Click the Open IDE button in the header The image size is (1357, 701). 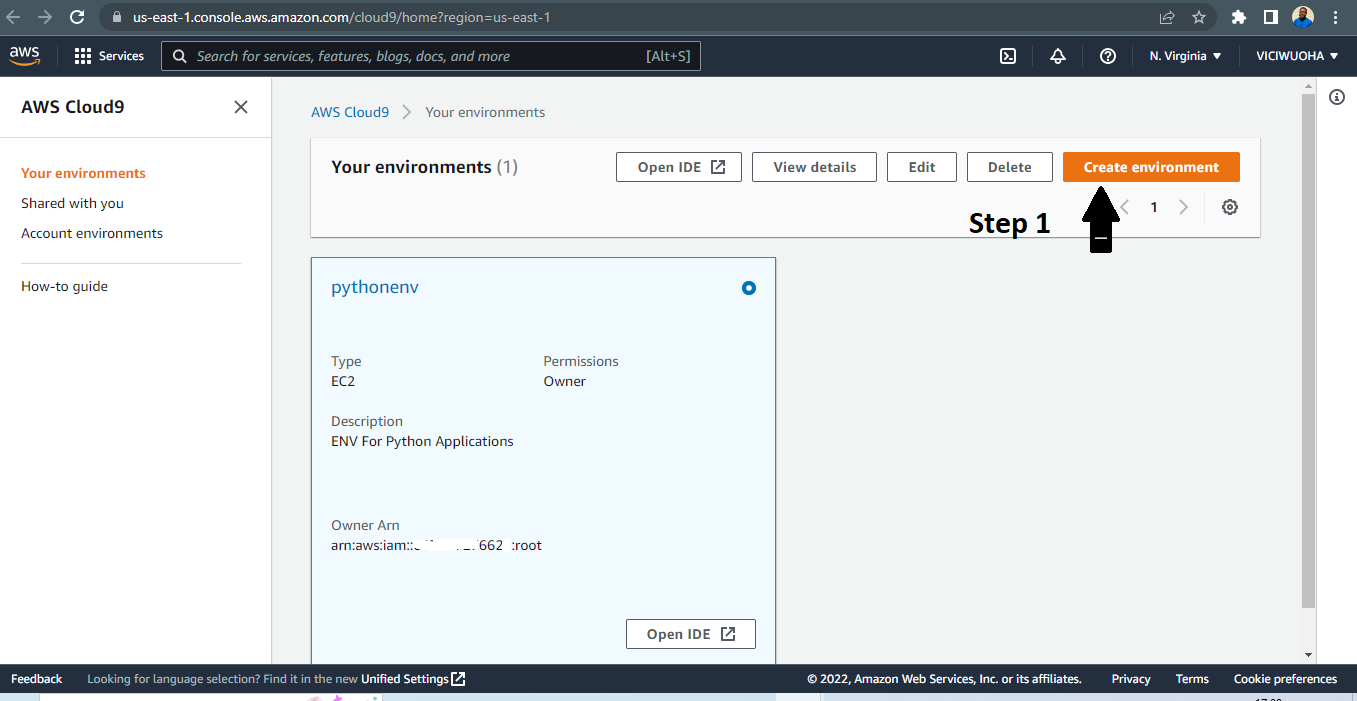679,167
